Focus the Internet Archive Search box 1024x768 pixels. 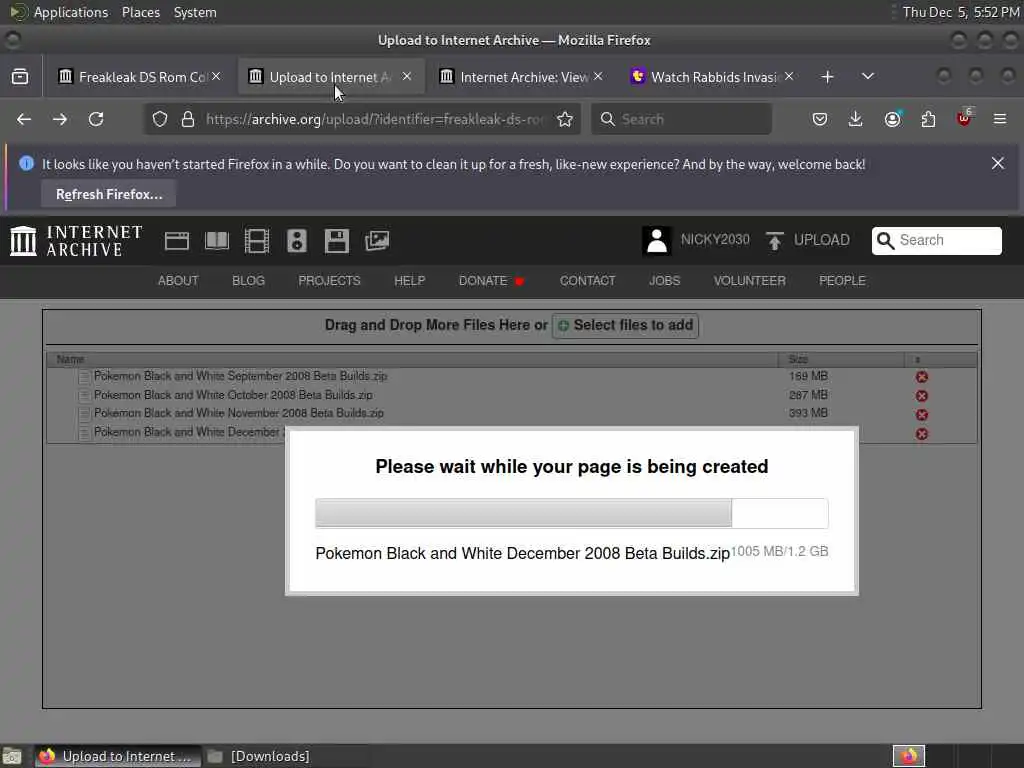click(x=936, y=240)
